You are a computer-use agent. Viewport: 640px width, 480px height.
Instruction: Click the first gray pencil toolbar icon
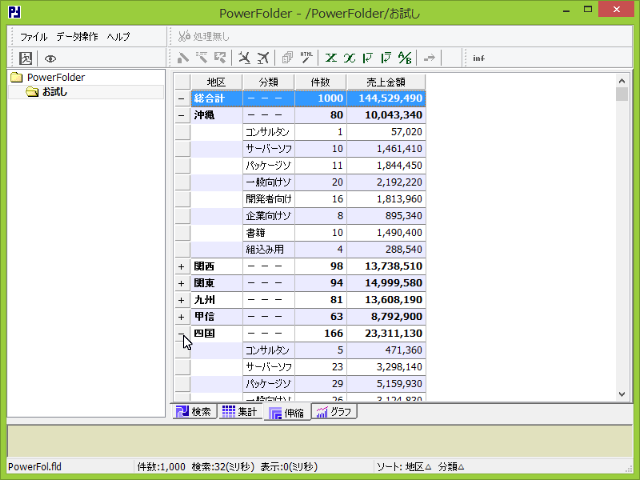point(183,58)
